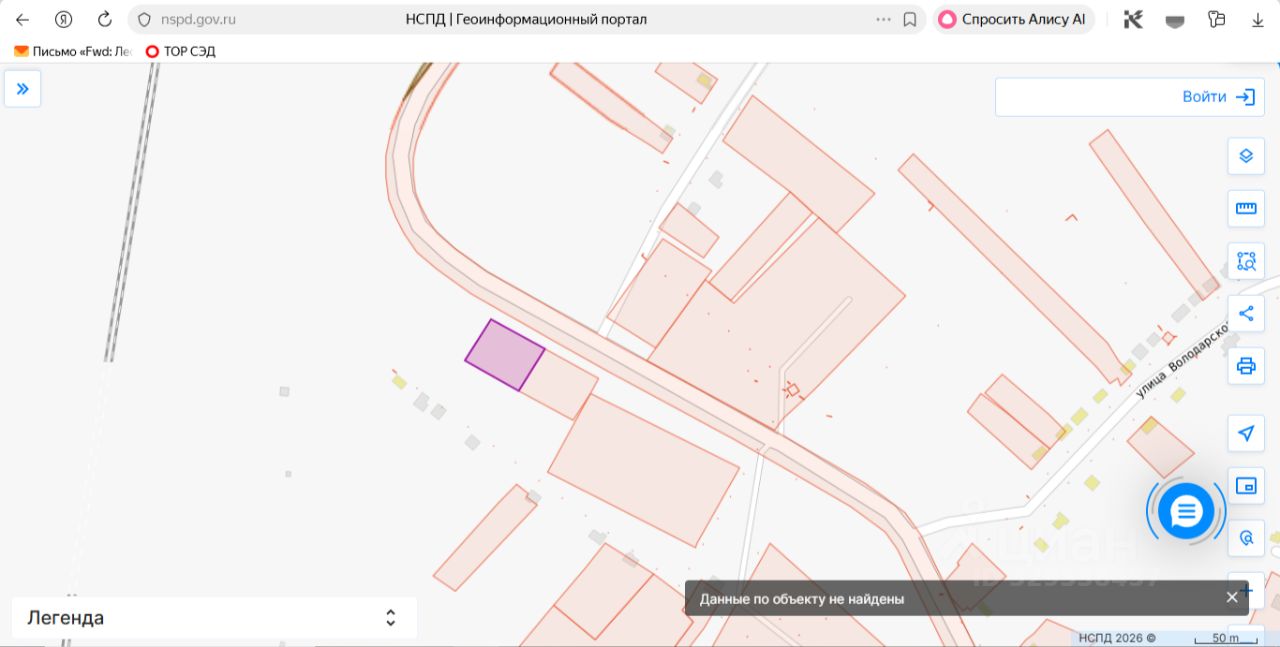Open the browser page options menu

[x=883, y=19]
